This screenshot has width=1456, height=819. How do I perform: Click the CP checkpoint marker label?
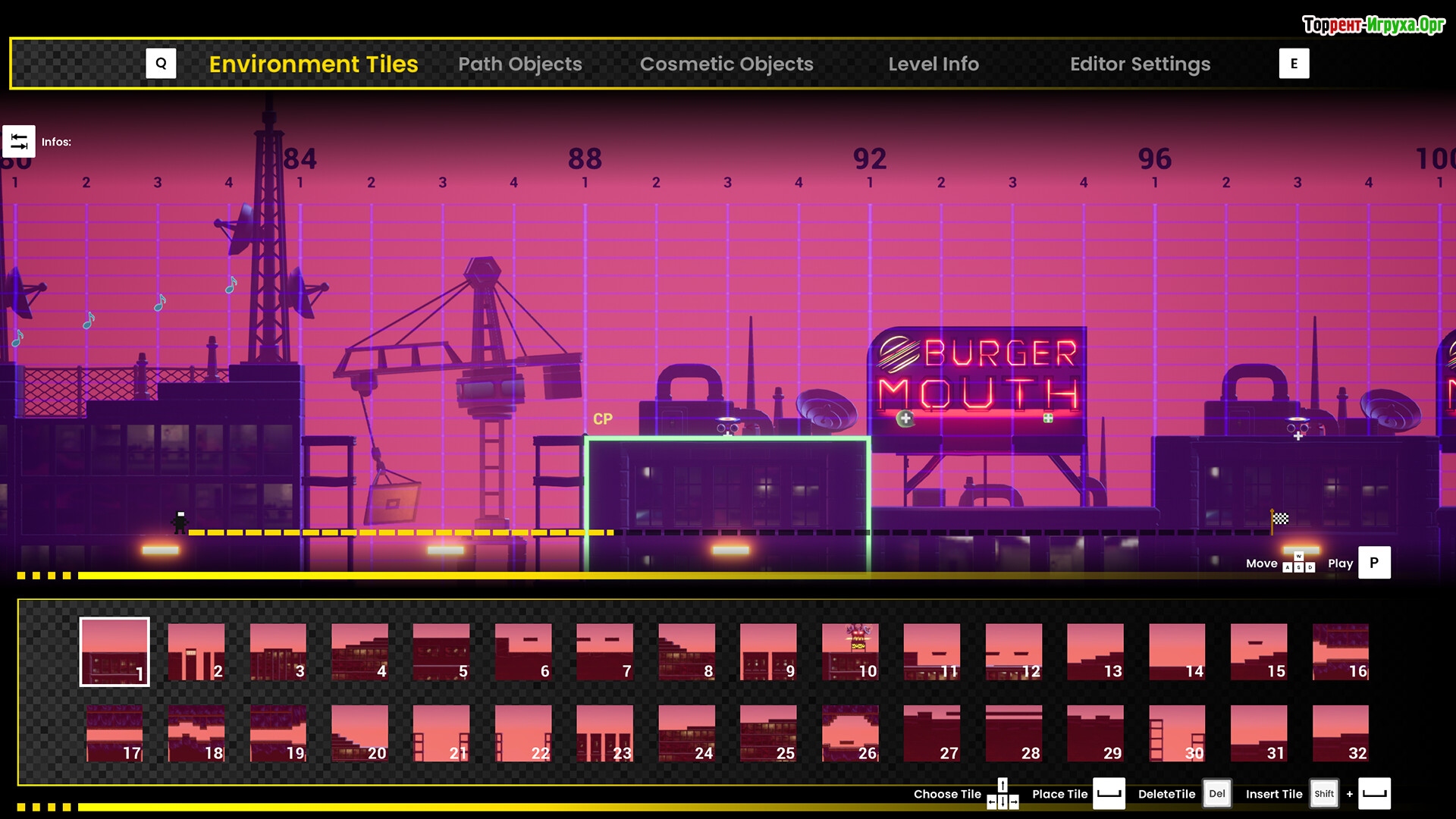(603, 419)
